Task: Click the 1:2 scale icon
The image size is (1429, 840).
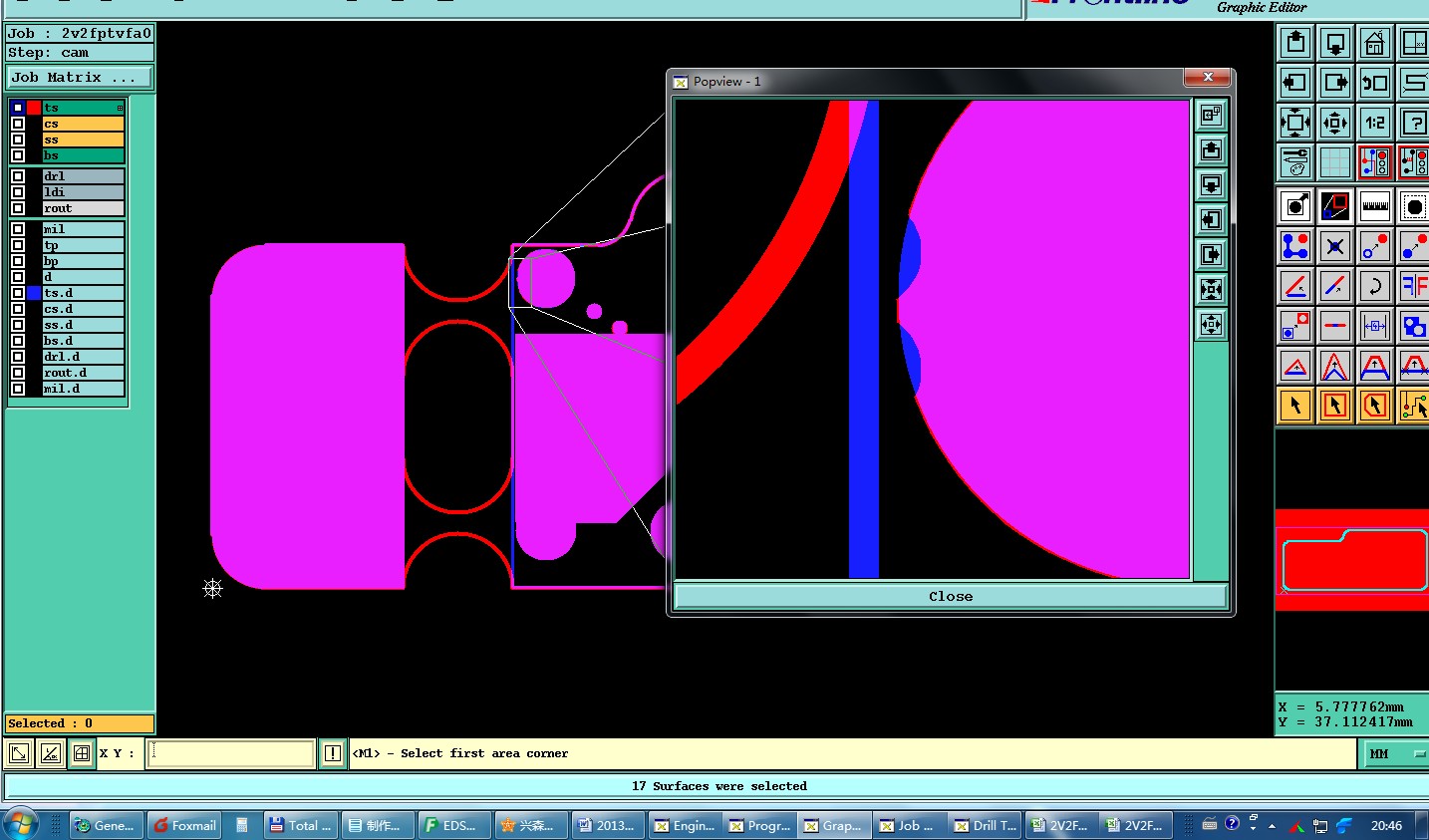Action: [x=1375, y=123]
